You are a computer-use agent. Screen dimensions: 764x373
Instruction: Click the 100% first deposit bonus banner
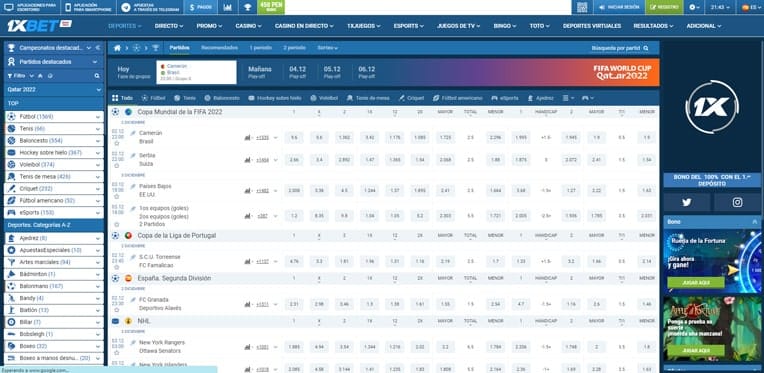tap(712, 180)
